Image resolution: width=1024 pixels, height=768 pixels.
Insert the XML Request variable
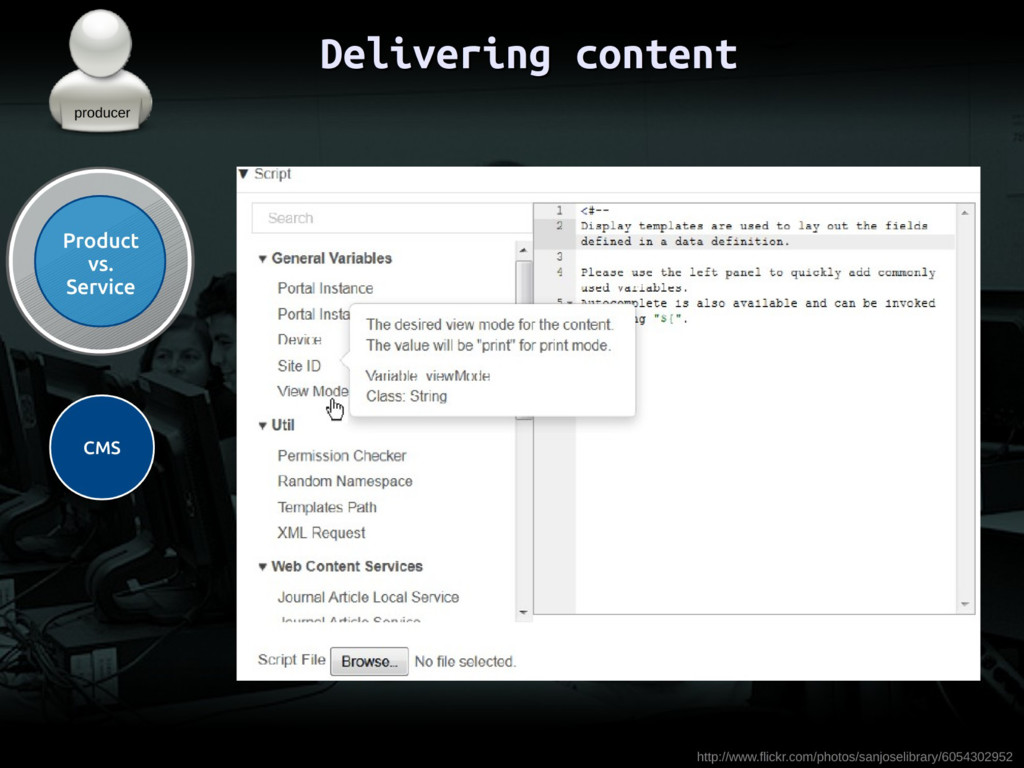[x=321, y=533]
